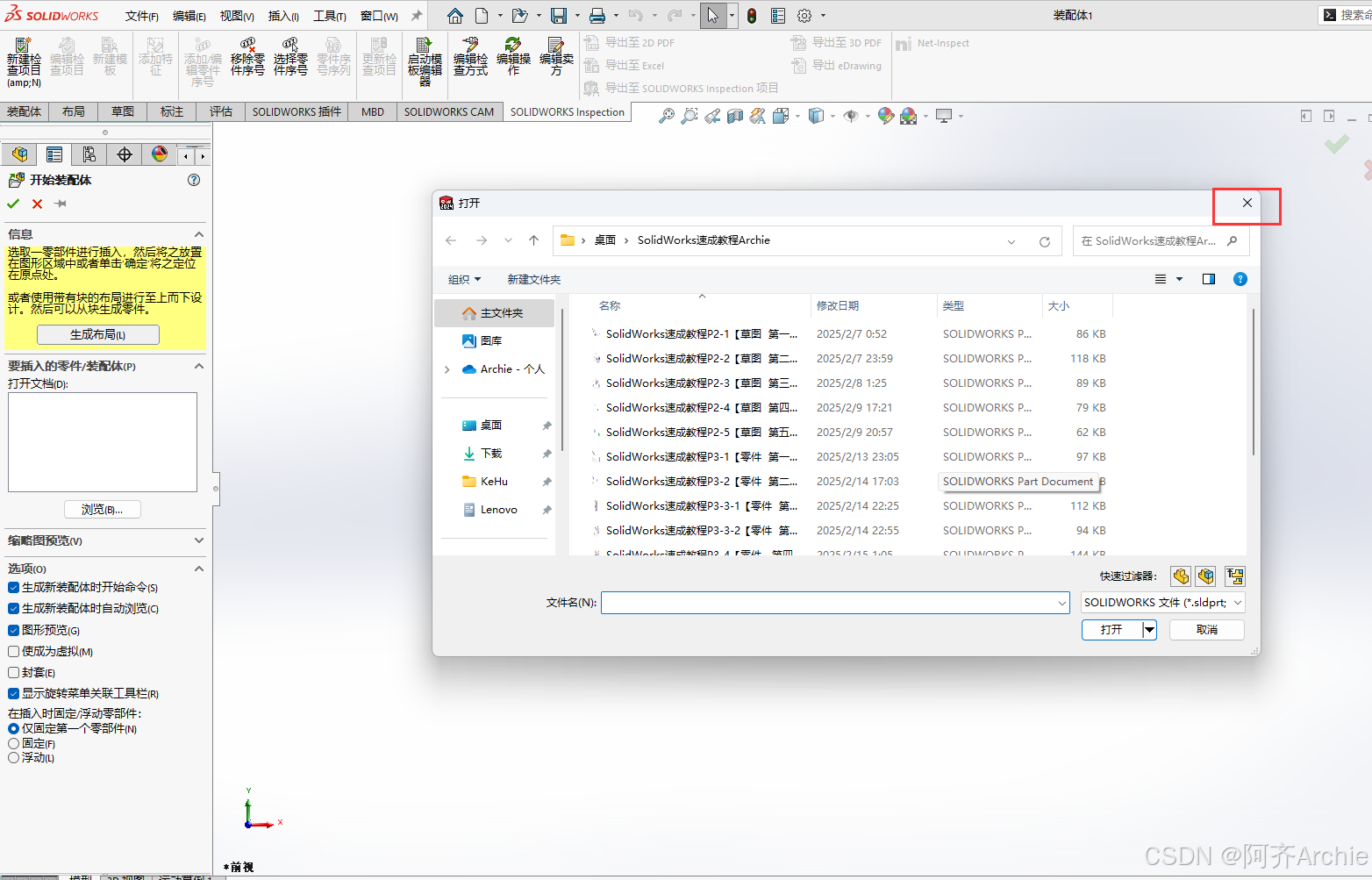Image resolution: width=1372 pixels, height=880 pixels.
Task: Click the Apply Scene icon
Action: coord(909,116)
